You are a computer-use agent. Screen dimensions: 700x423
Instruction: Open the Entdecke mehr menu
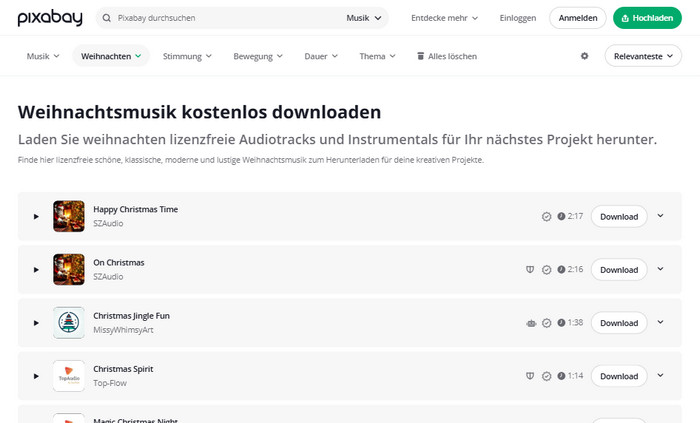[x=444, y=18]
